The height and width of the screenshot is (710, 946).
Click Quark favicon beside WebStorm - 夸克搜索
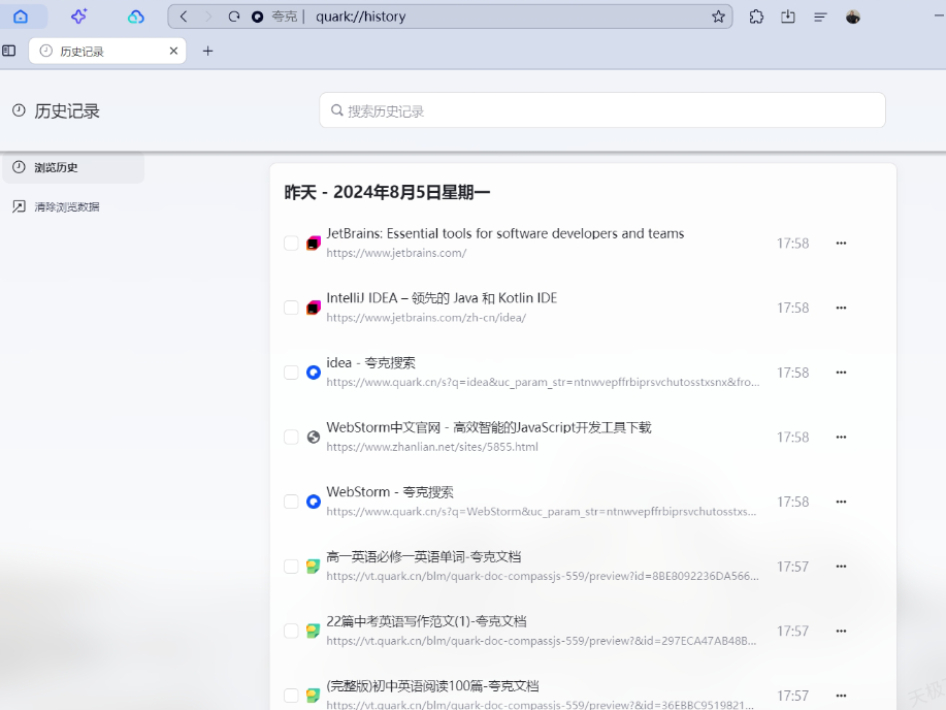click(313, 501)
